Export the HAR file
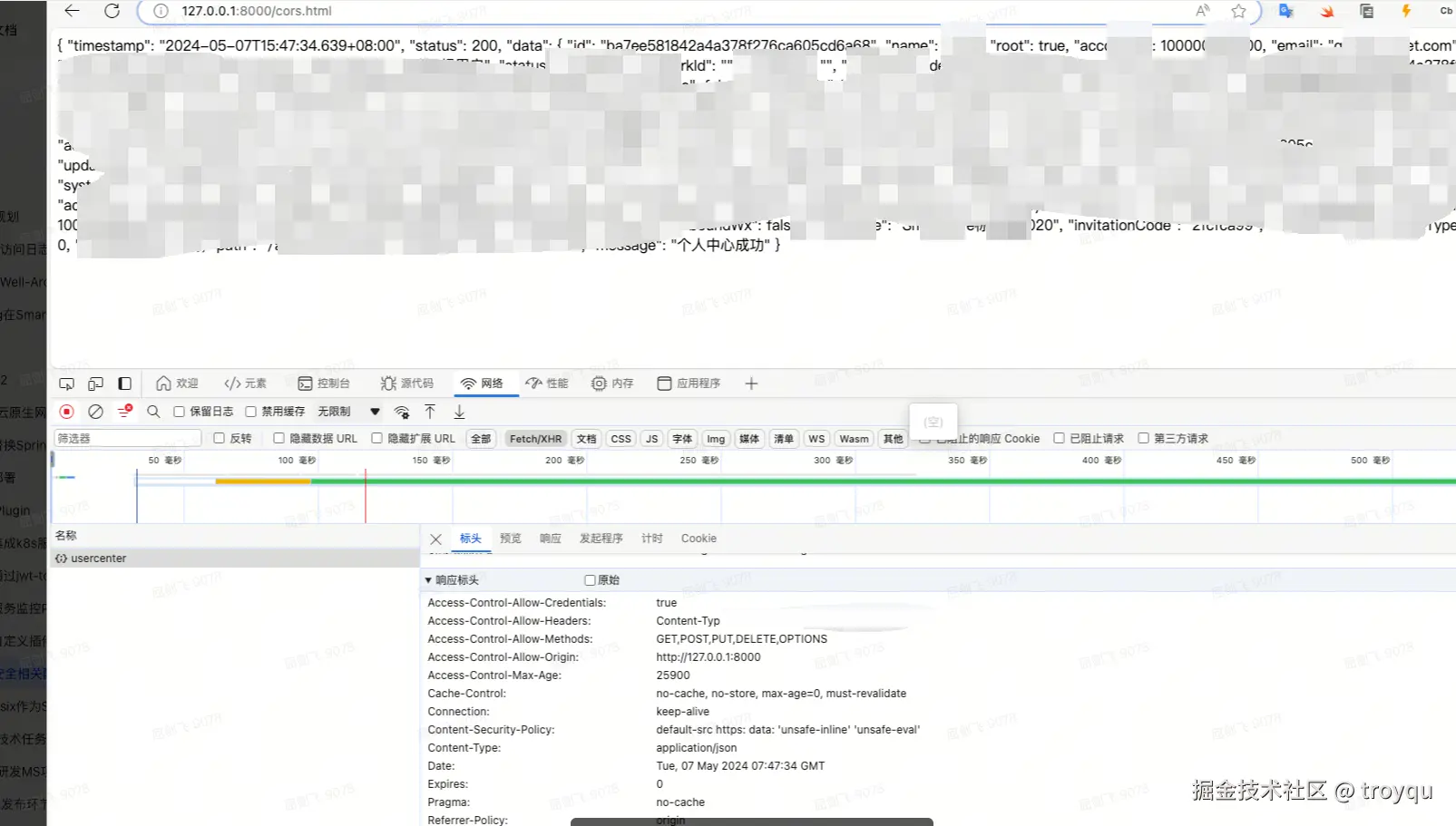 click(x=459, y=412)
